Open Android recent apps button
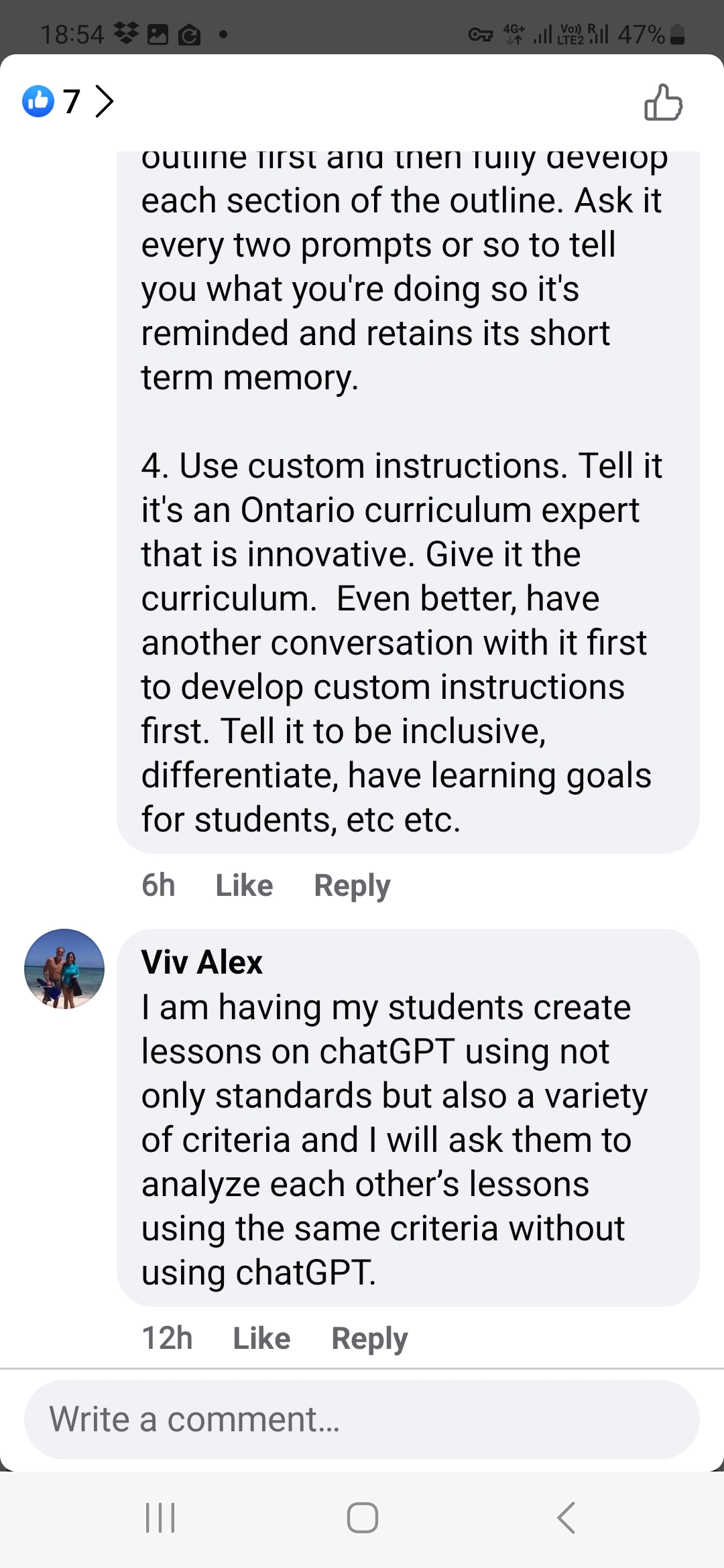The image size is (724, 1568). pyautogui.click(x=160, y=1518)
